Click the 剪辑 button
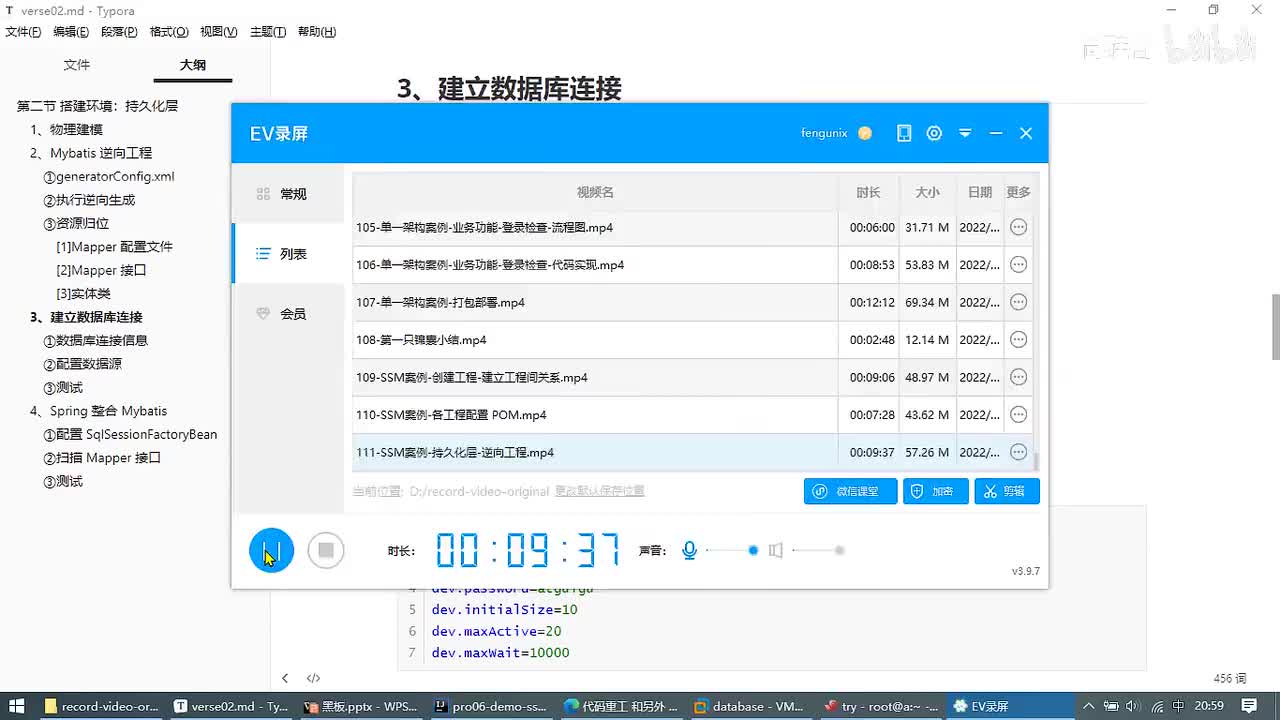Viewport: 1280px width, 720px height. pyautogui.click(x=1007, y=491)
